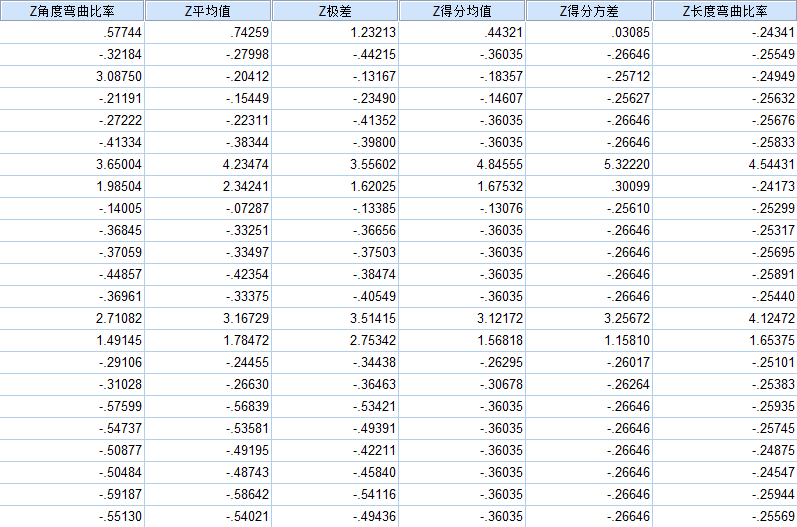
Task: Click cell value .03085
Action: (630, 33)
